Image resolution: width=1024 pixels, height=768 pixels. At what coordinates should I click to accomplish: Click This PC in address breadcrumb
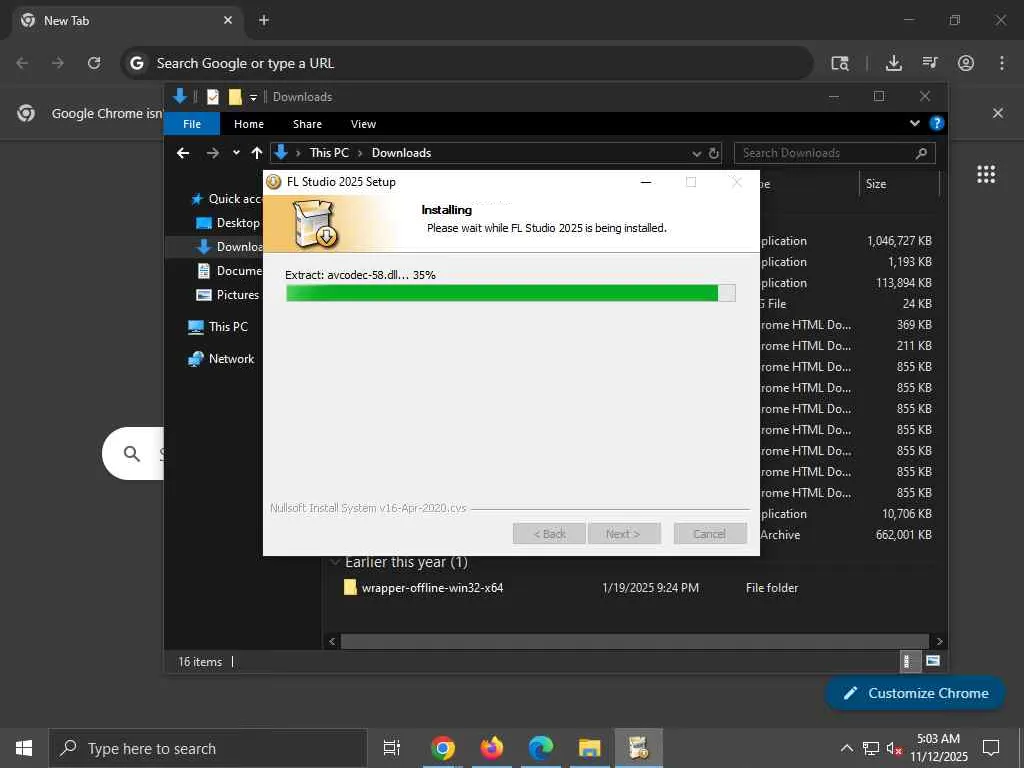[329, 153]
